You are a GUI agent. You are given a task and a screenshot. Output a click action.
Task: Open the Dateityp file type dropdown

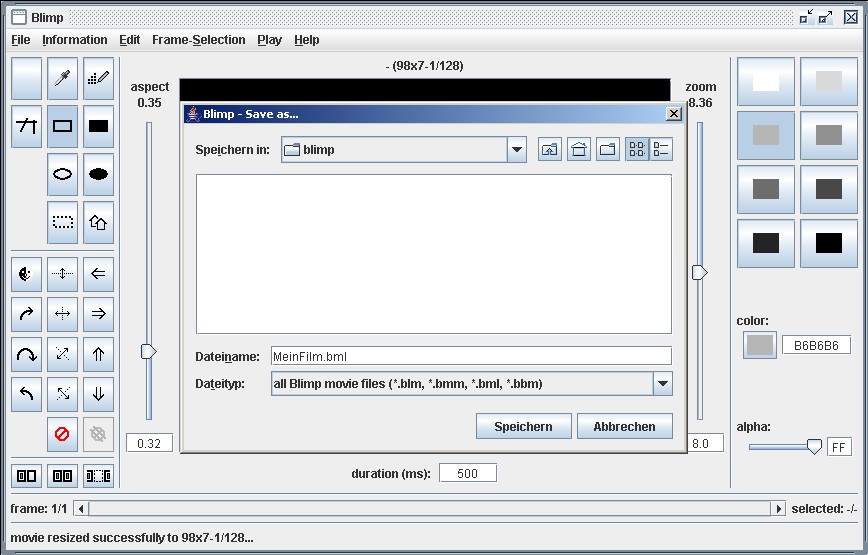(x=663, y=383)
